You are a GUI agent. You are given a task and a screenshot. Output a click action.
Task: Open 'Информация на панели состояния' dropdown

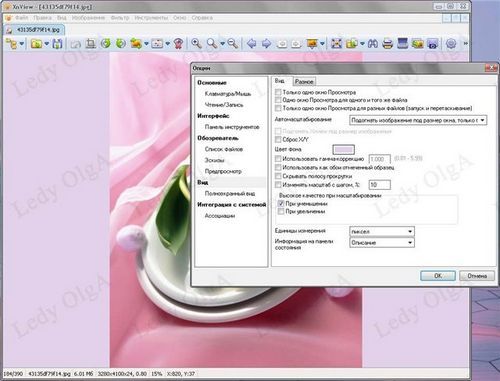click(382, 243)
